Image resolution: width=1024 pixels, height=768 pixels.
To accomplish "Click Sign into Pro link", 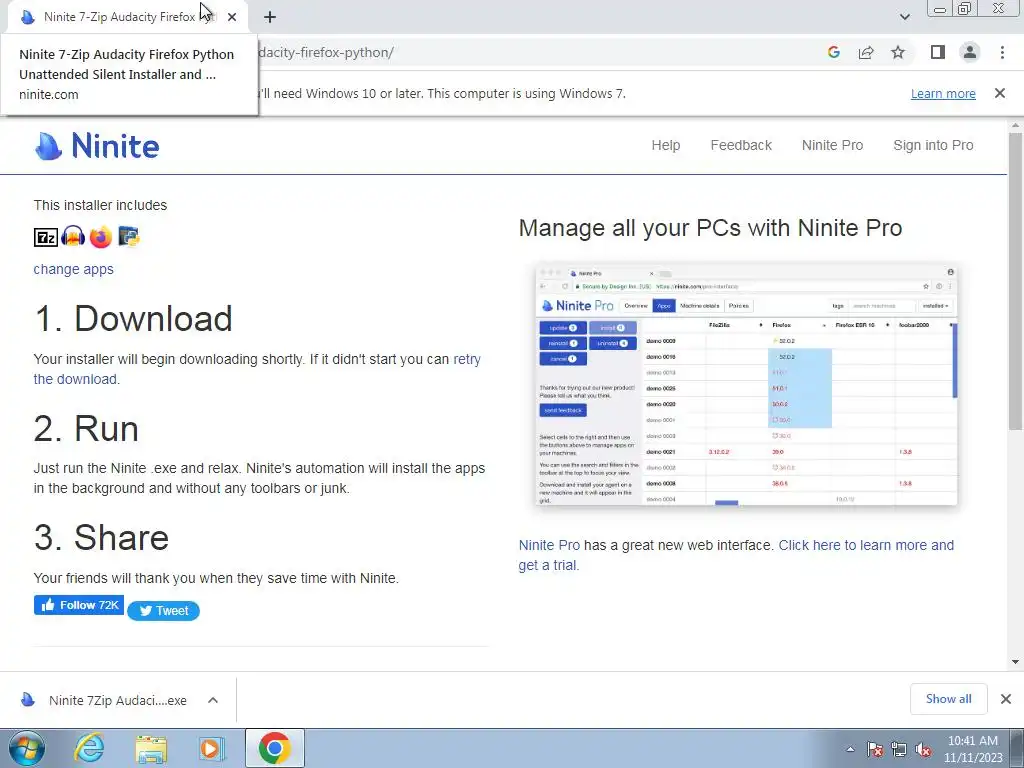I will 933,145.
